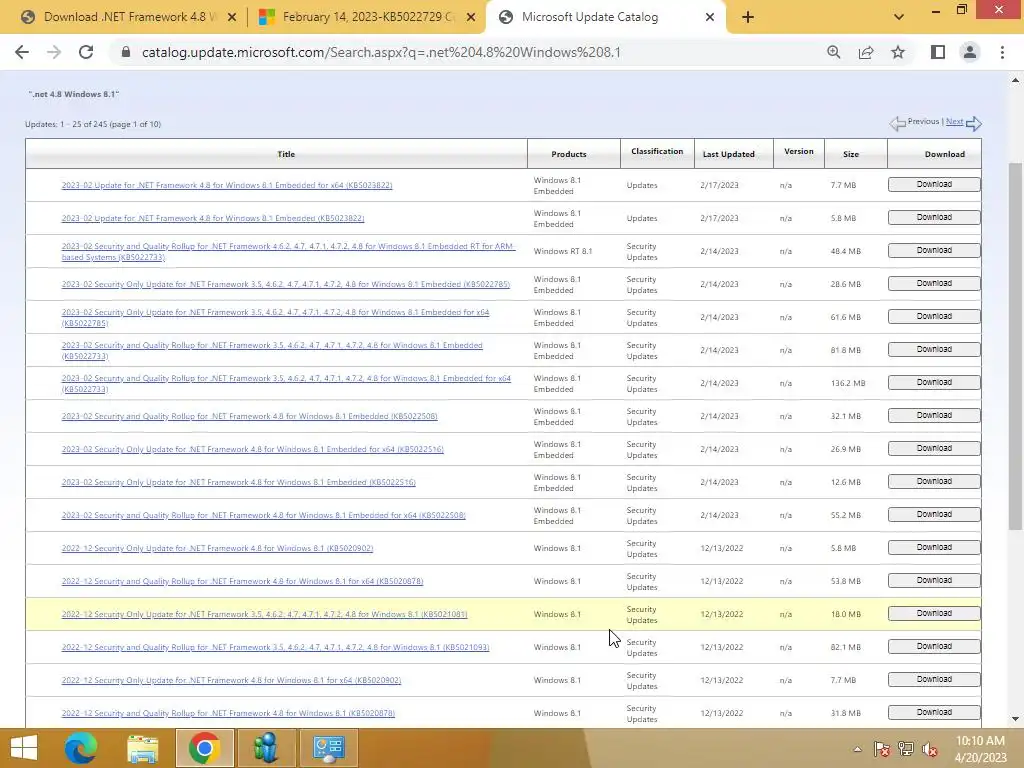Reload the catalog page
The width and height of the screenshot is (1024, 768).
(86, 52)
